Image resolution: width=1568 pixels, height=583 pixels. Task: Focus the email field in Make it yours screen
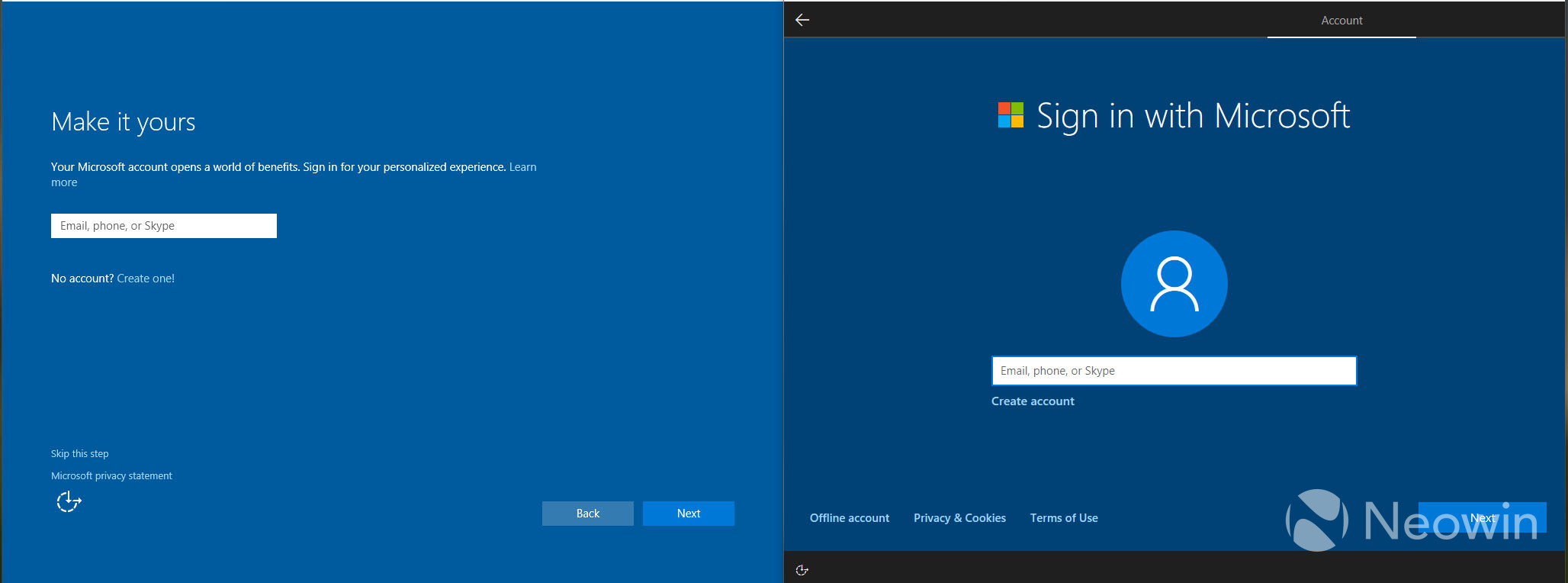point(164,226)
